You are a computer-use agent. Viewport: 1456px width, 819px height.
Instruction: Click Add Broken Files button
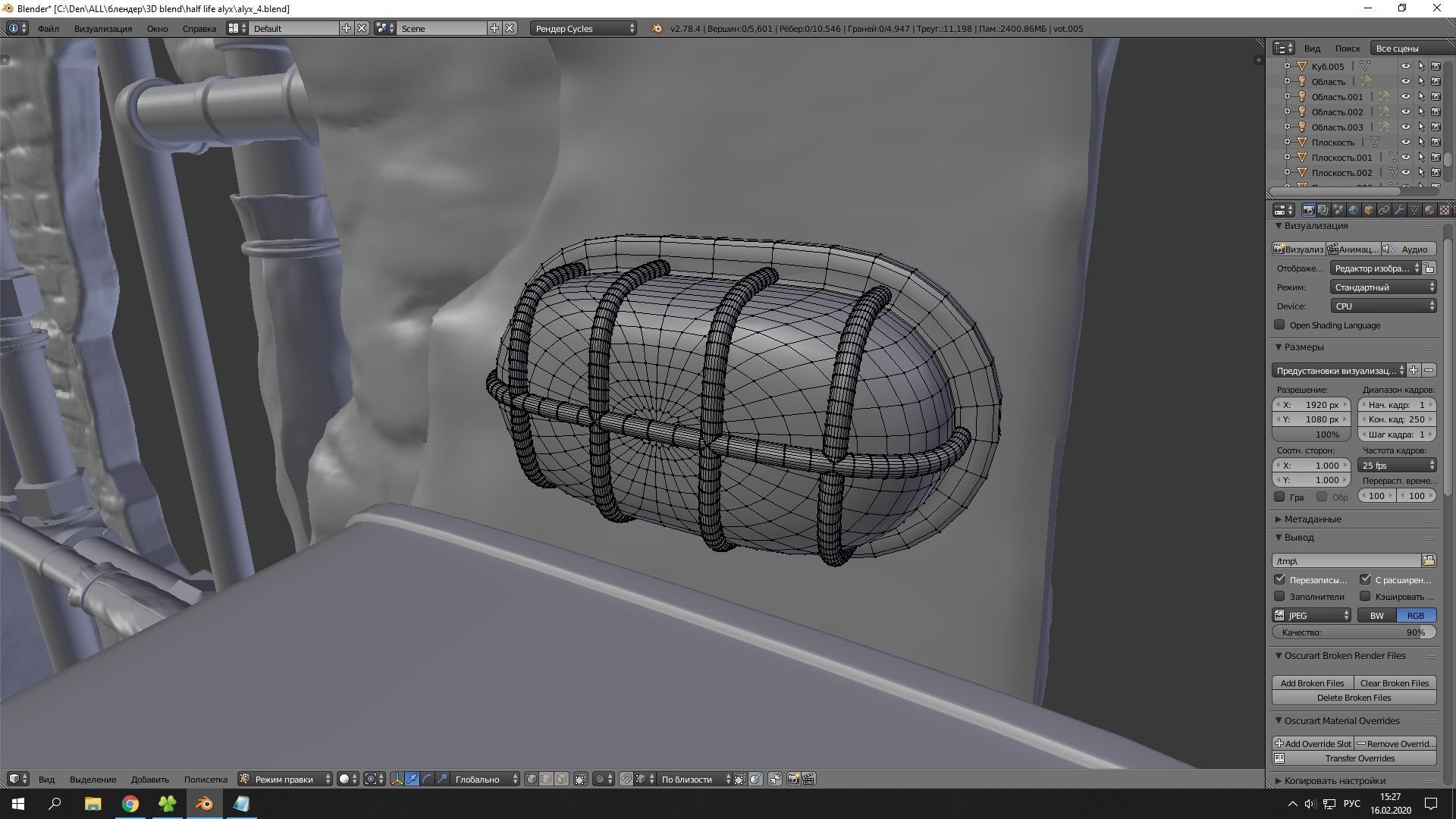[1312, 682]
